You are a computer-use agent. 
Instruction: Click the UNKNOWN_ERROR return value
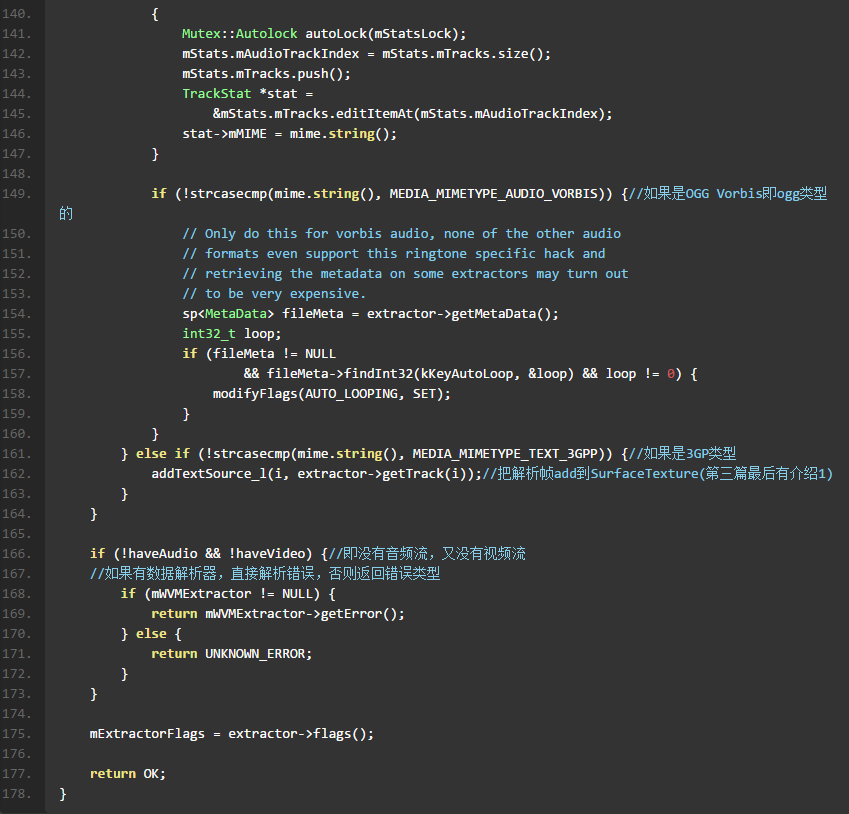[x=258, y=654]
